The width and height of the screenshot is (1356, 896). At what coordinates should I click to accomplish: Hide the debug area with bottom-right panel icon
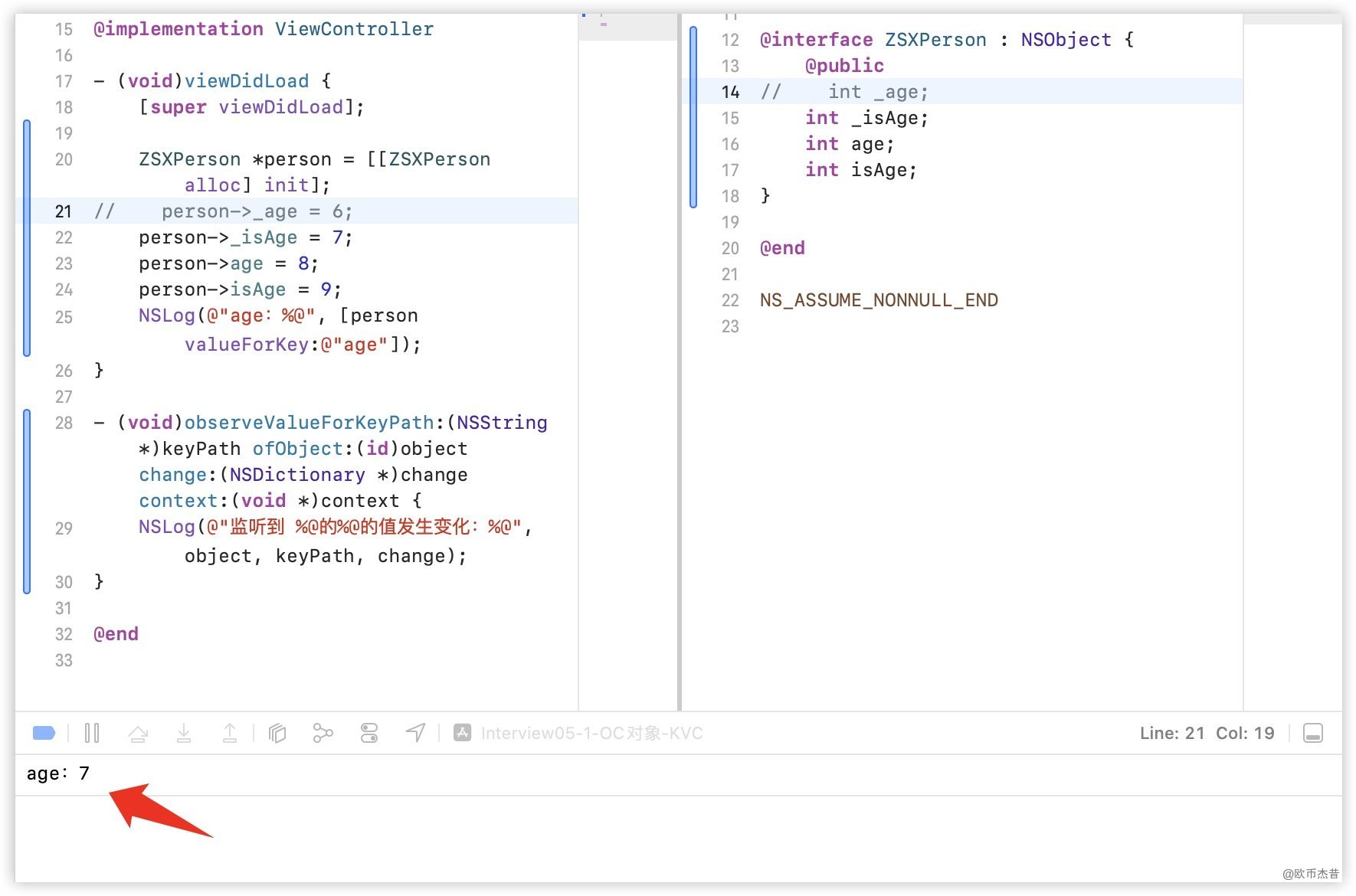[x=1312, y=733]
